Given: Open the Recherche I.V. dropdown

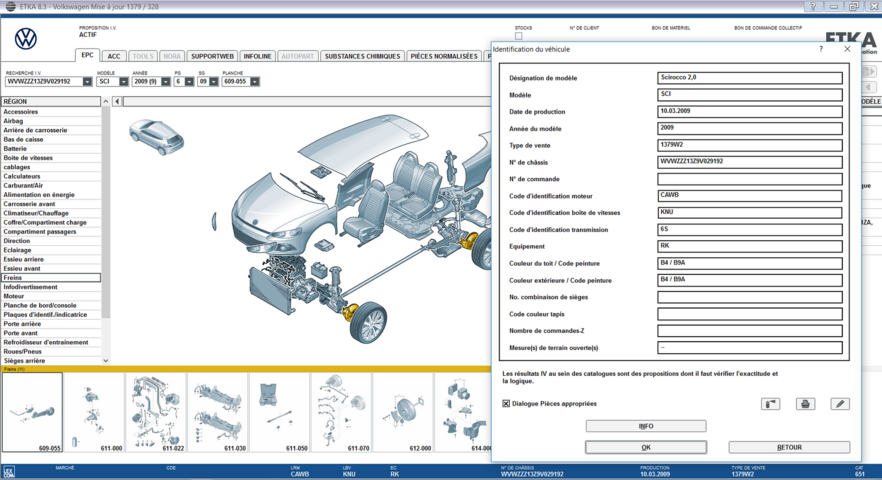Looking at the screenshot, I should tap(87, 82).
